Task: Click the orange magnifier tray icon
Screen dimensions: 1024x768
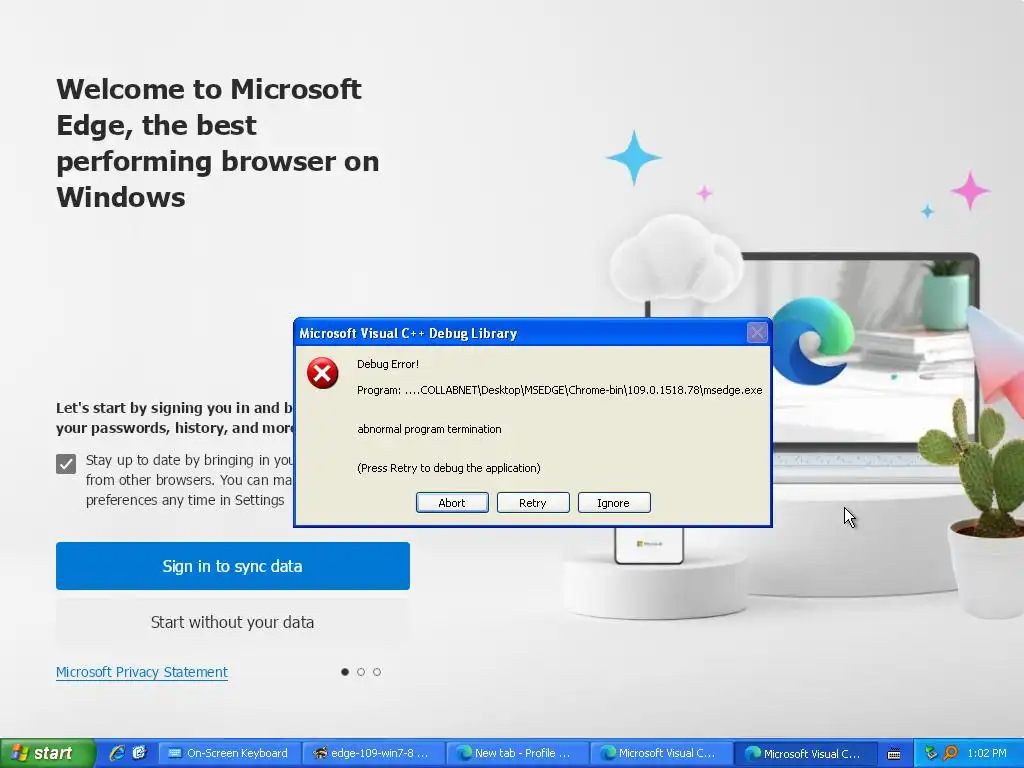Action: pyautogui.click(x=950, y=754)
